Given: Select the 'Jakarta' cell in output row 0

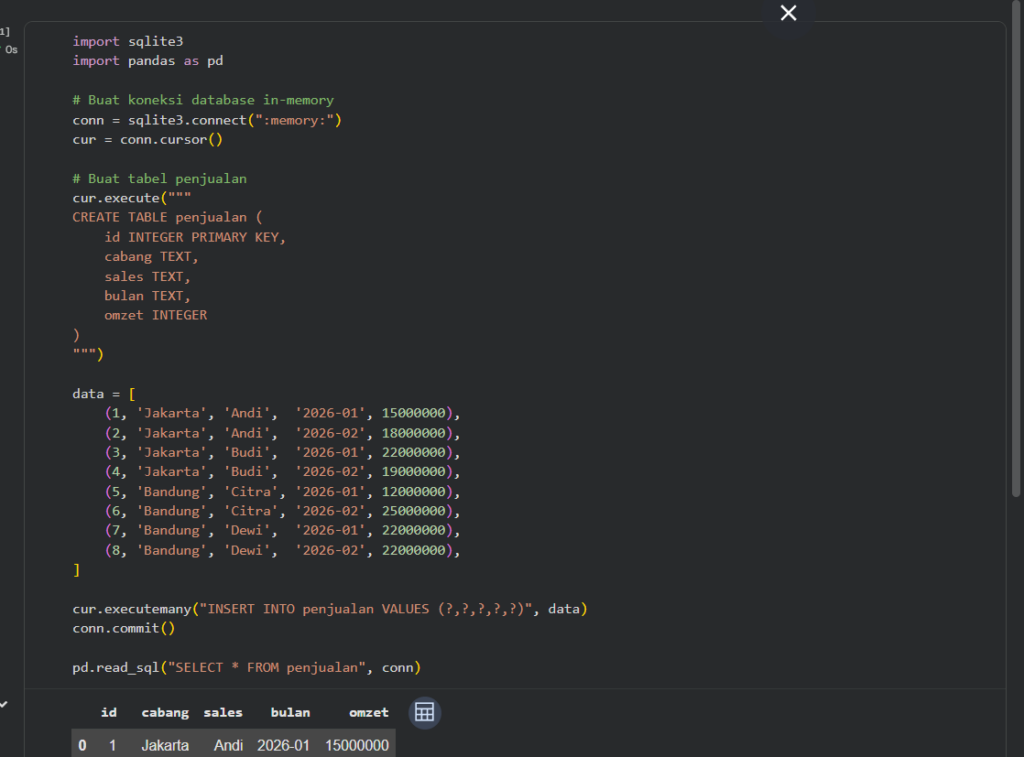Looking at the screenshot, I should tap(165, 745).
